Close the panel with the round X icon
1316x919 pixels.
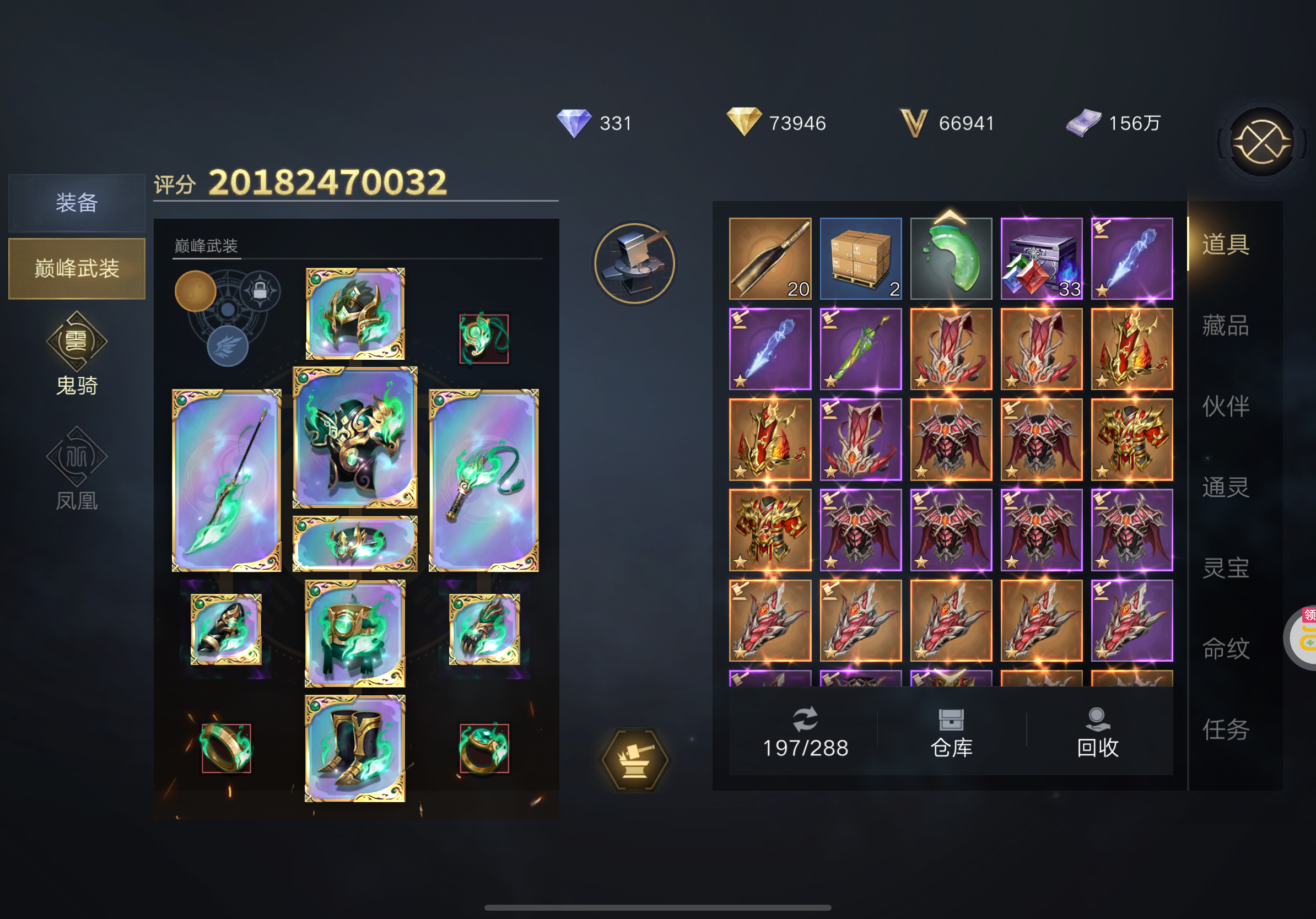click(1261, 142)
